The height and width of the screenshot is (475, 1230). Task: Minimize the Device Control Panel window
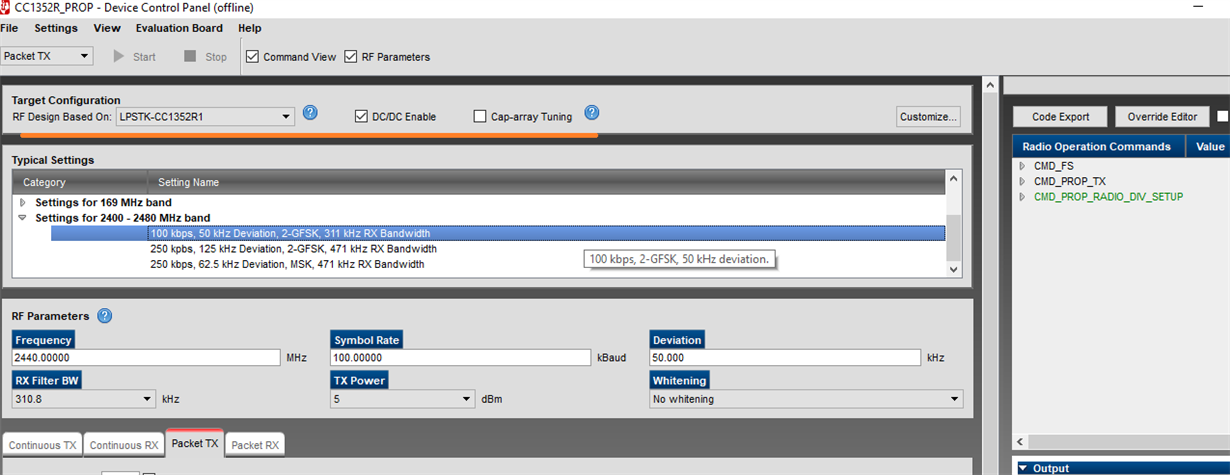1197,6
